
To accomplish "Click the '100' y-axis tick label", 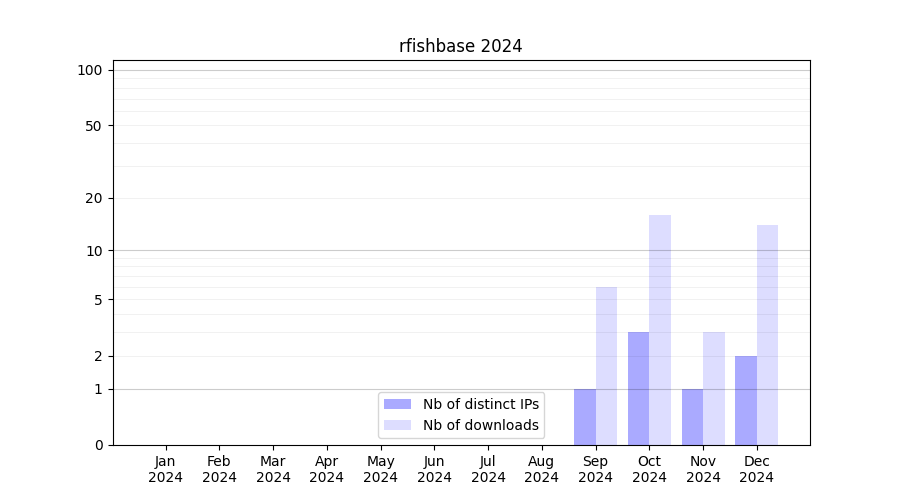I will pos(90,70).
